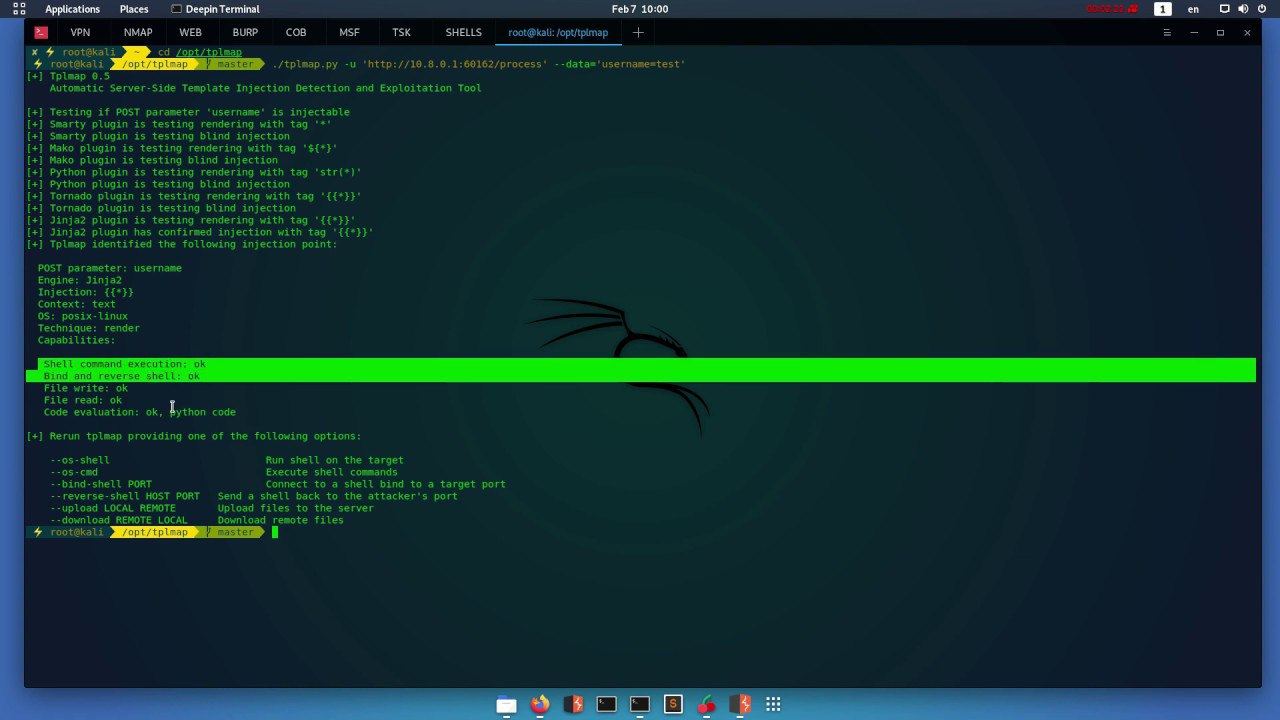
Task: Open the clock showing Feb 7 10:00
Action: tap(640, 9)
